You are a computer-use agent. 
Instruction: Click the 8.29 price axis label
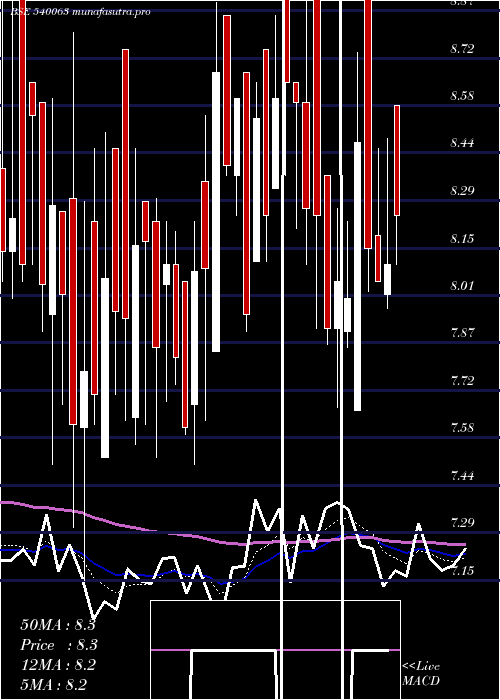click(462, 191)
